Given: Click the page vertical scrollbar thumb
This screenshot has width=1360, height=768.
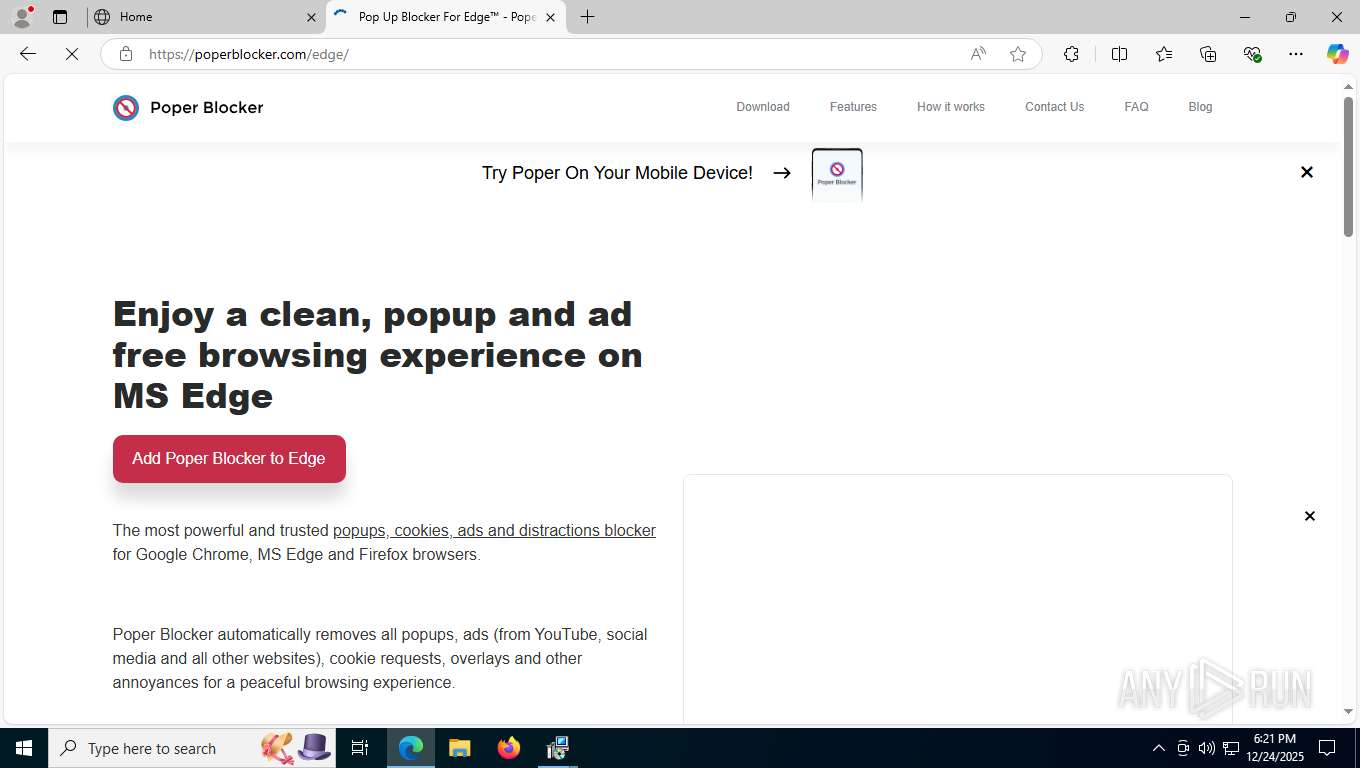Looking at the screenshot, I should (1348, 166).
